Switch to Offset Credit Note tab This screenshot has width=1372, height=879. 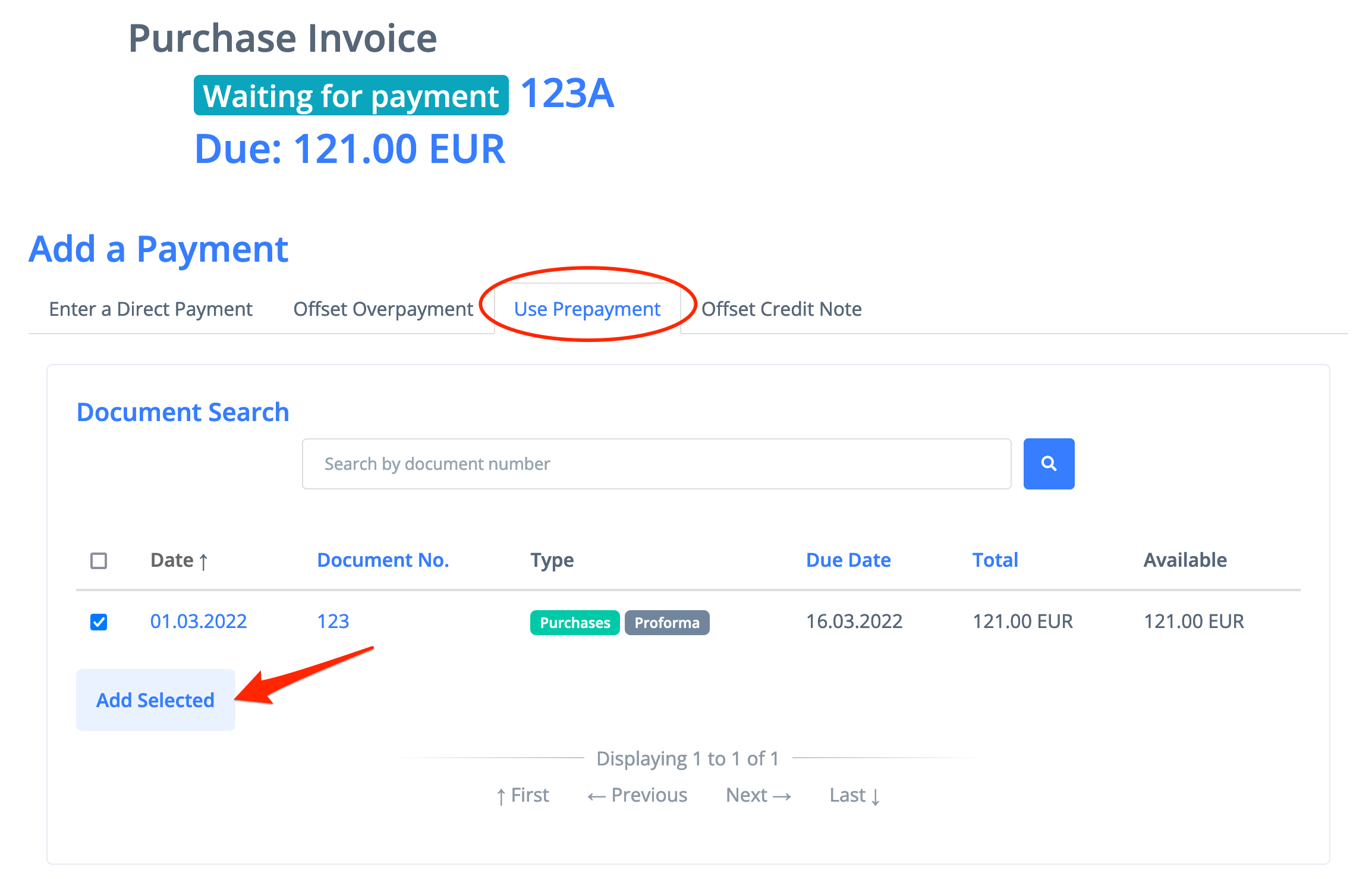(781, 309)
